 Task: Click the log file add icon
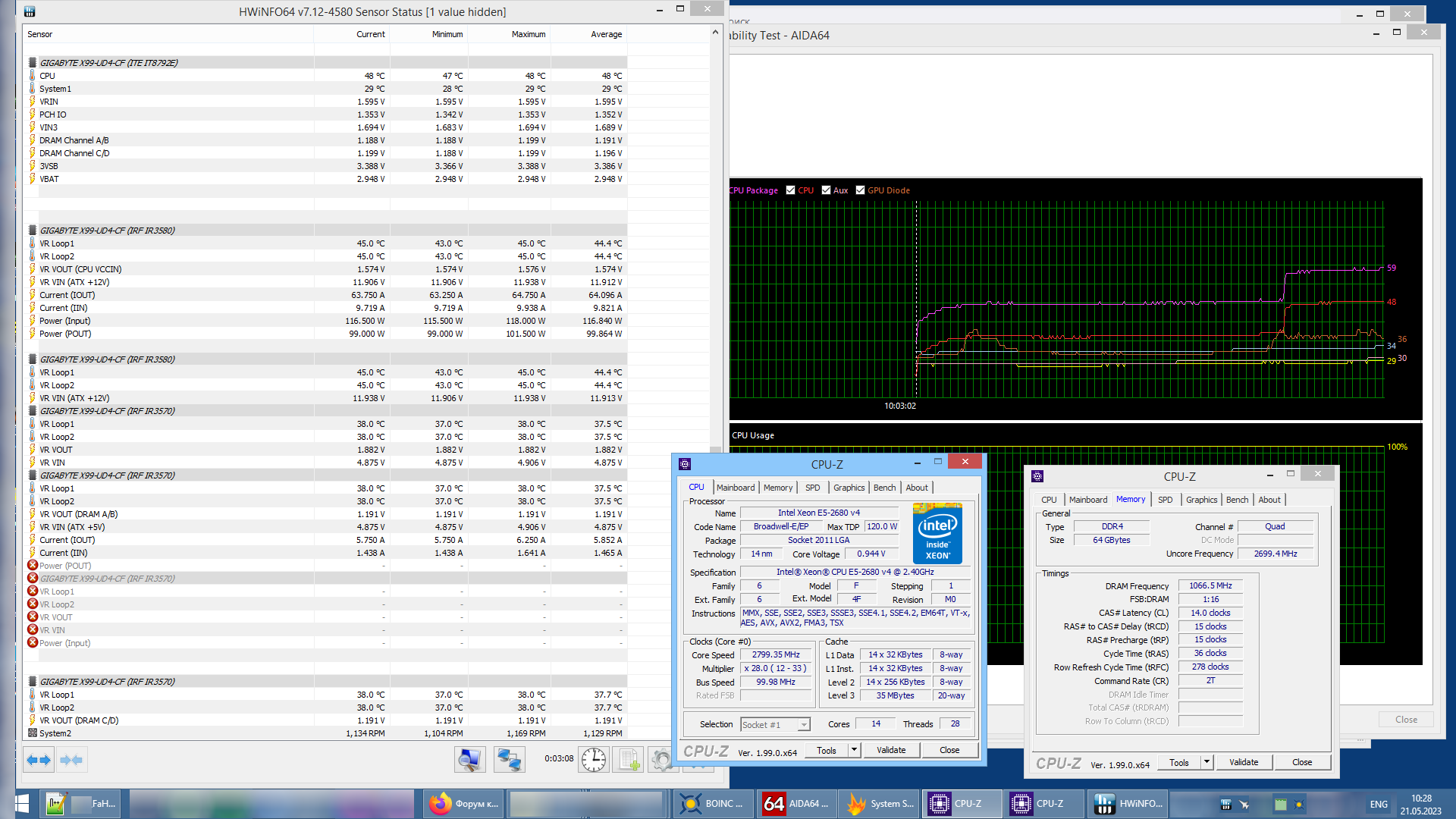pos(629,759)
